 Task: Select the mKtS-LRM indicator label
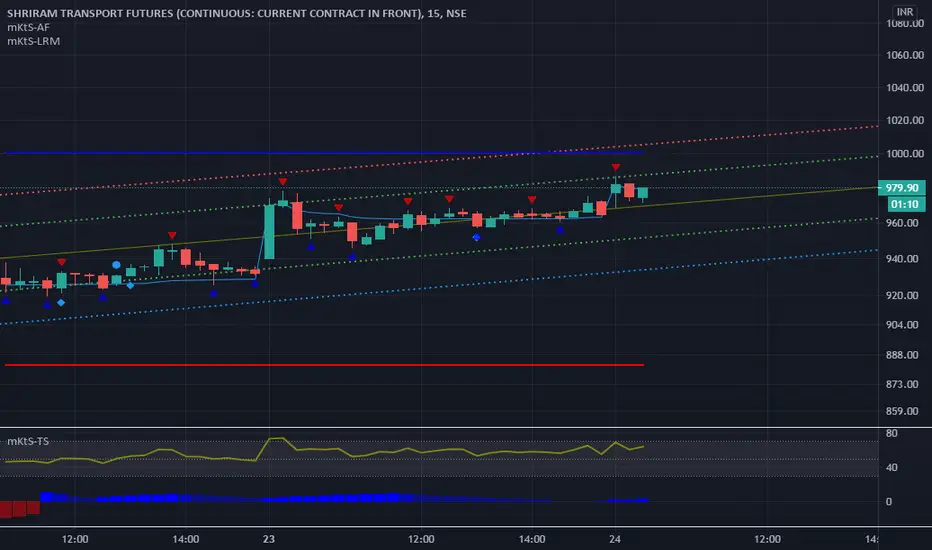[33, 41]
